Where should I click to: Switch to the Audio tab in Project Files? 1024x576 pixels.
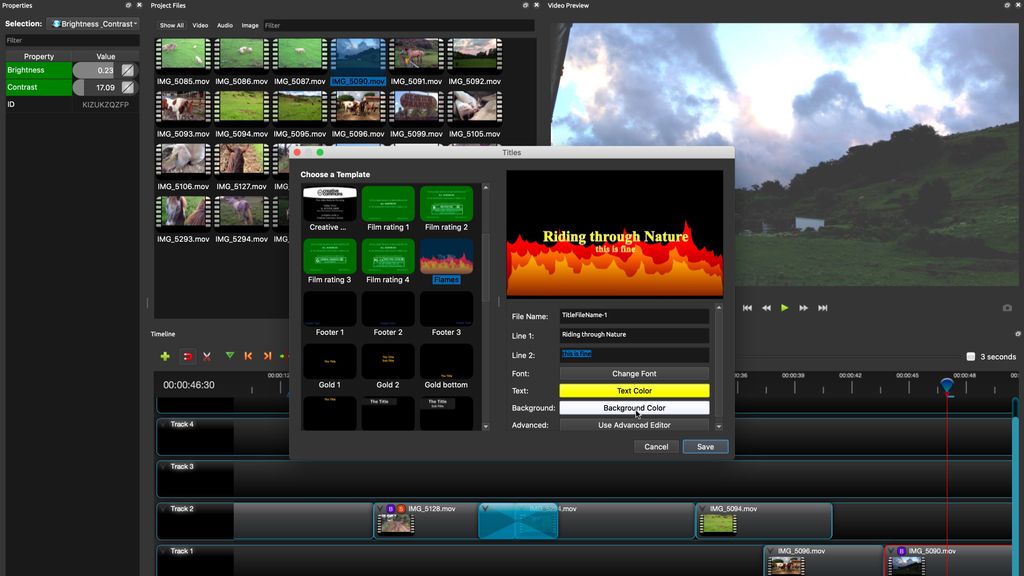[225, 25]
